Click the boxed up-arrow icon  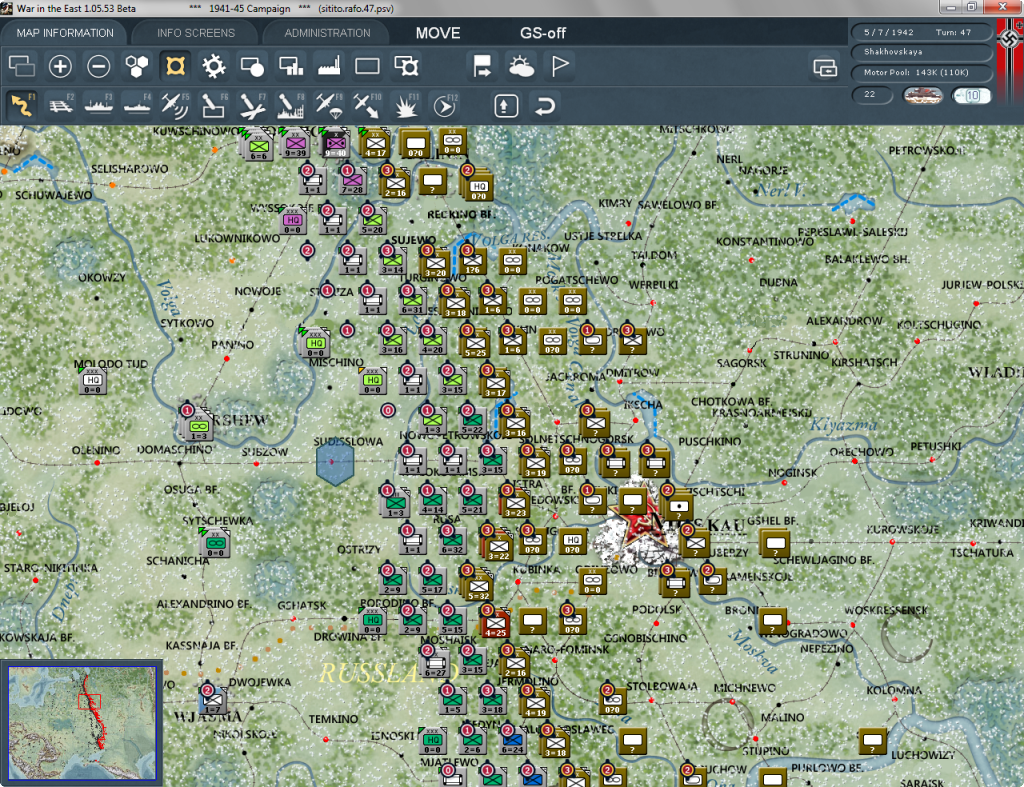point(506,106)
